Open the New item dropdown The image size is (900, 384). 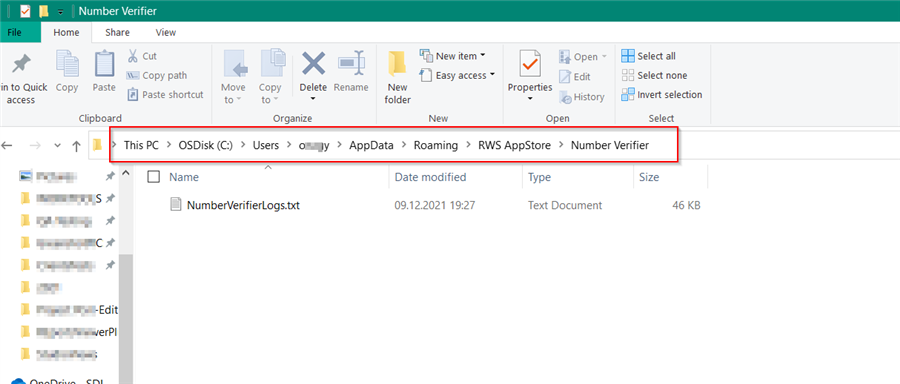click(x=453, y=56)
